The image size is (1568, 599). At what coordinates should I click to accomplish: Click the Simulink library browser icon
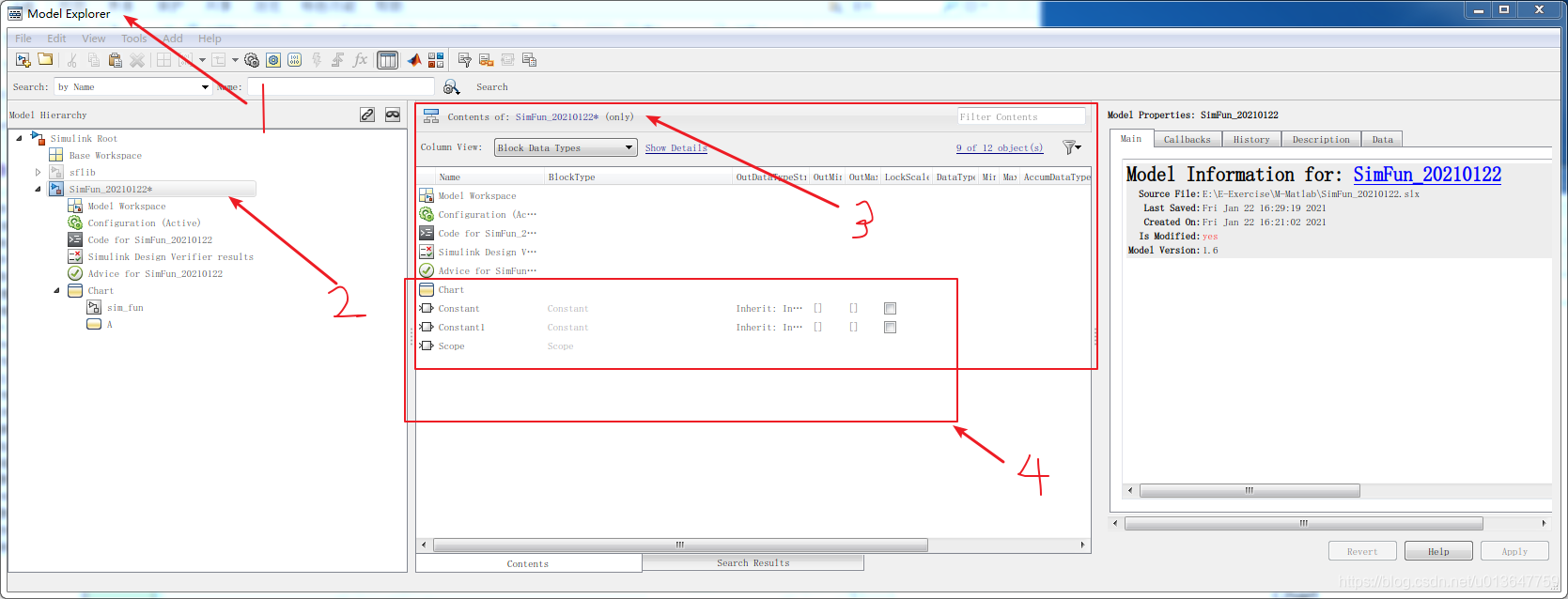coord(436,60)
